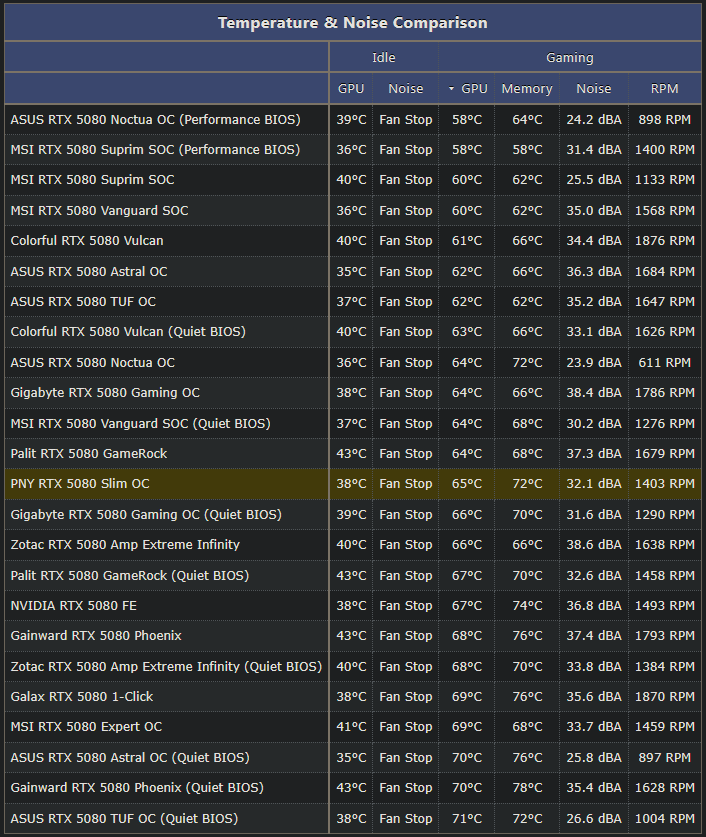
Task: Select the Colorful RTX 5080 Vulcan name
Action: 87,241
